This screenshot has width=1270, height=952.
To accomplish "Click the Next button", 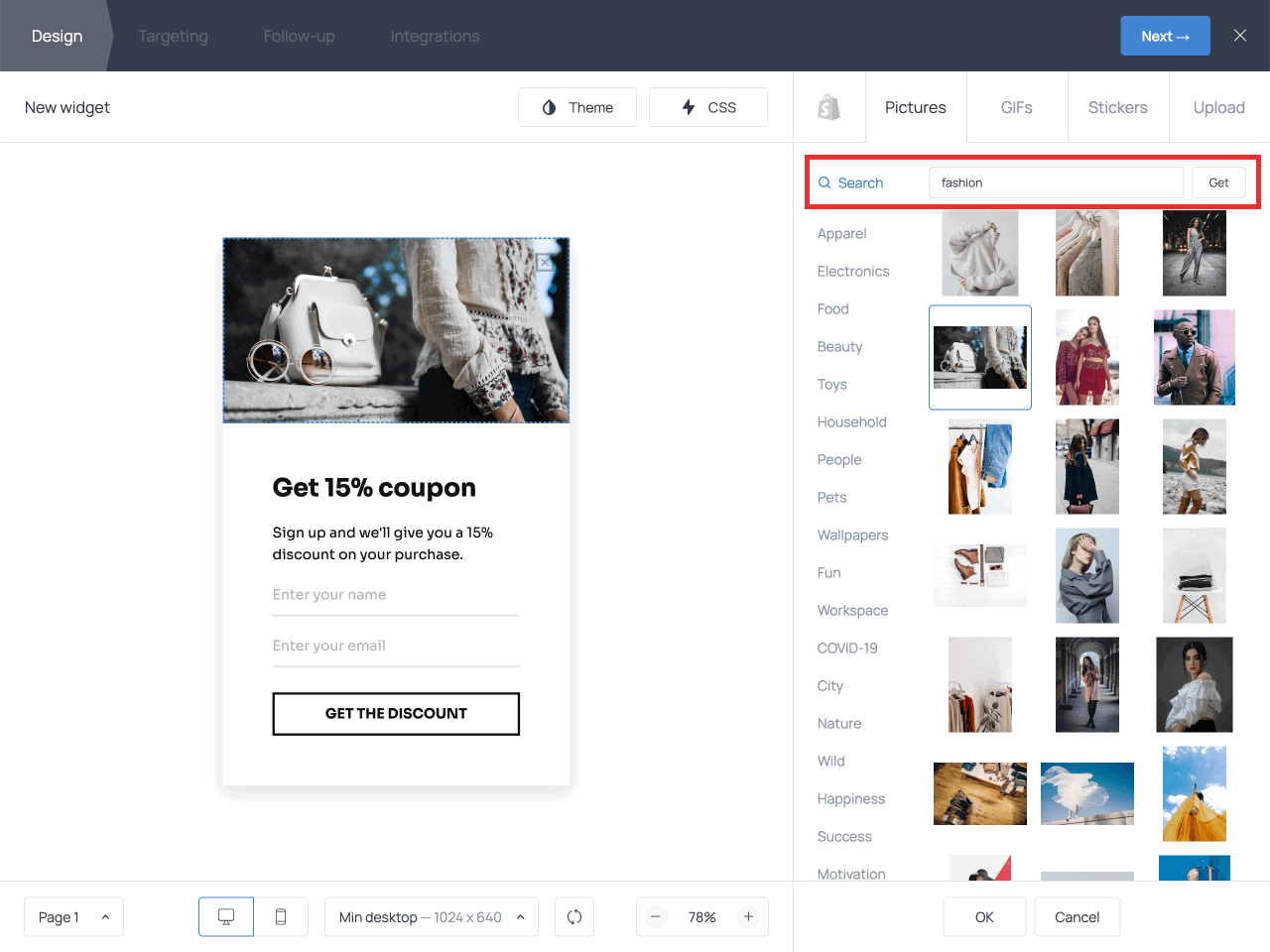I will coord(1165,35).
